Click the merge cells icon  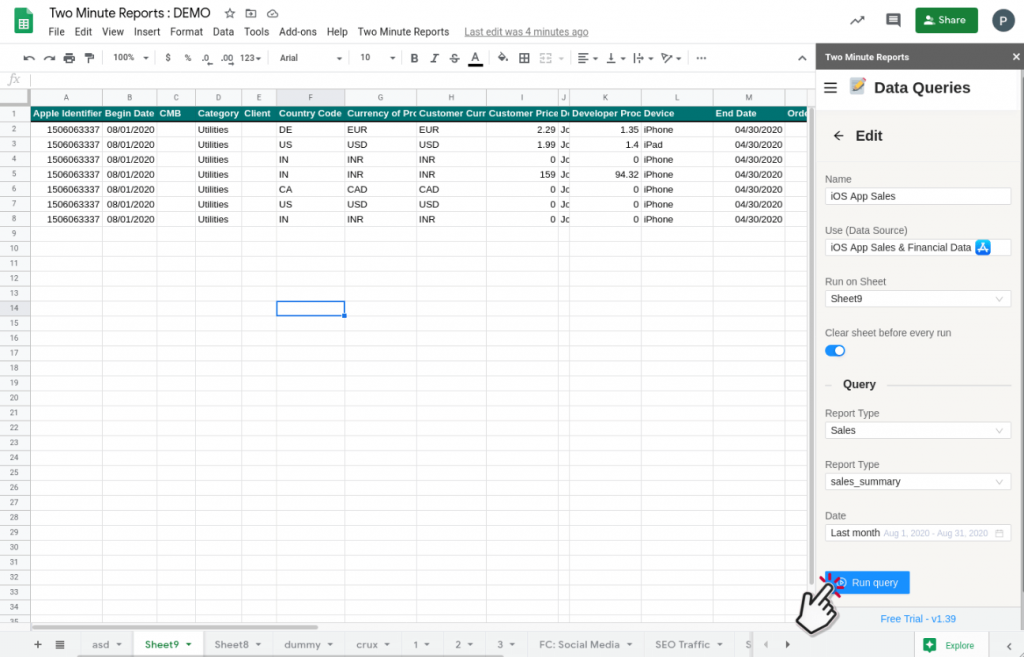[x=545, y=58]
